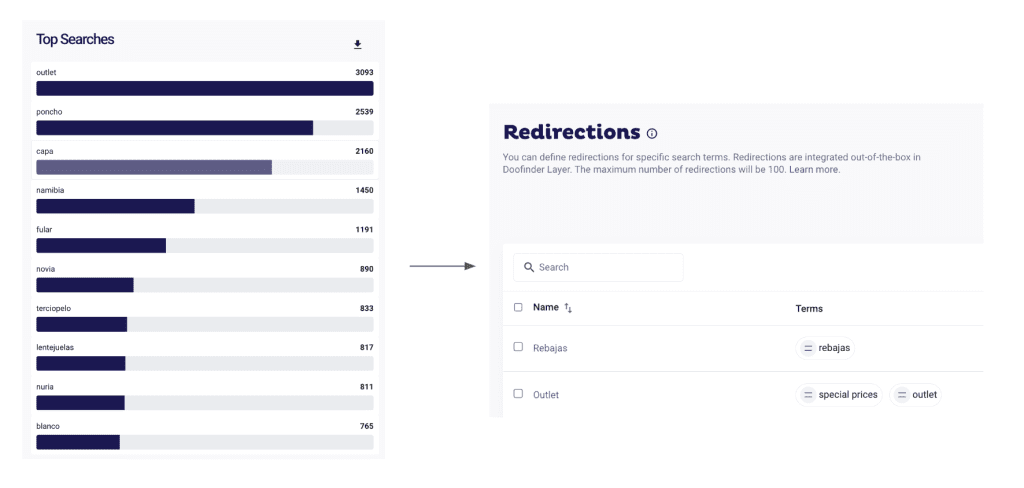The image size is (1024, 488).
Task: Open the Outlet redirection
Action: click(x=546, y=395)
